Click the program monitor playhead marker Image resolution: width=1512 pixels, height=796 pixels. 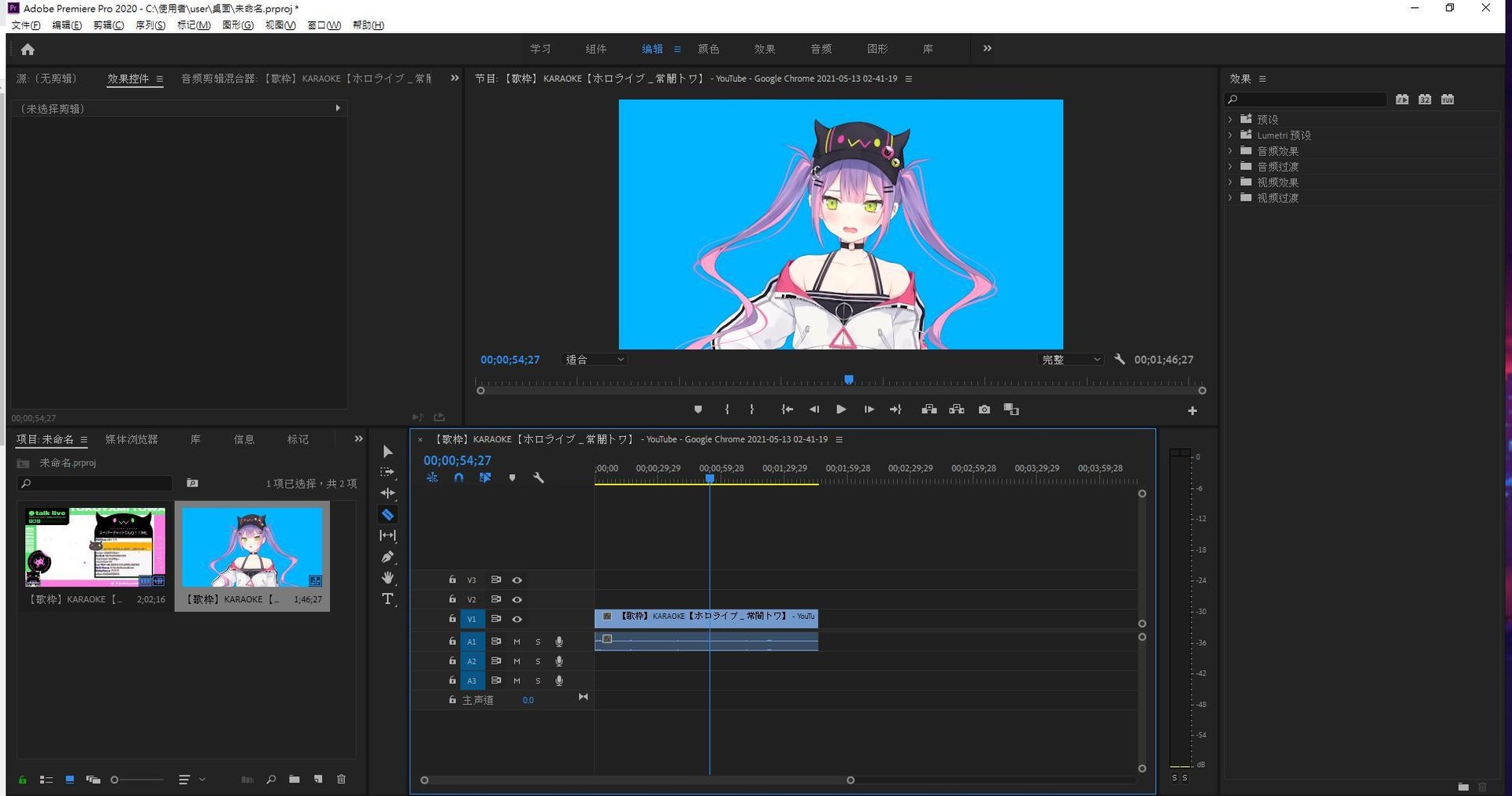[x=849, y=379]
